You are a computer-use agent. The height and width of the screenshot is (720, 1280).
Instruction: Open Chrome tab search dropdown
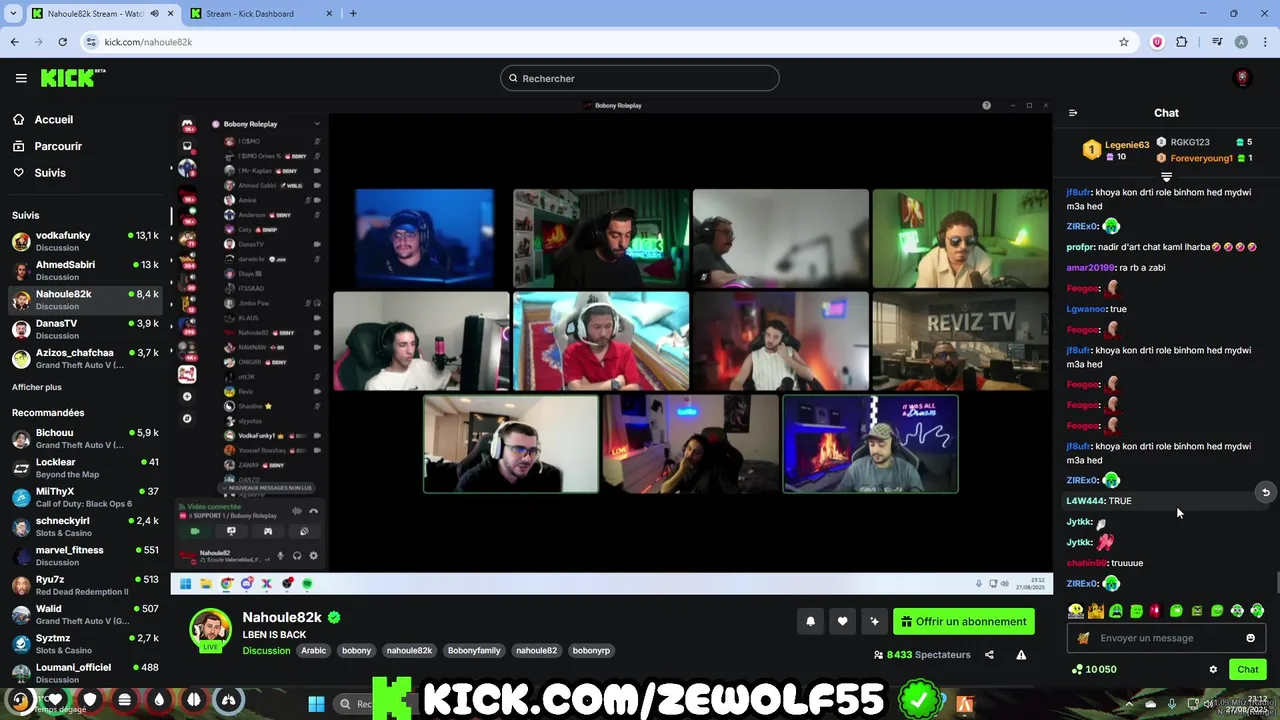point(13,14)
